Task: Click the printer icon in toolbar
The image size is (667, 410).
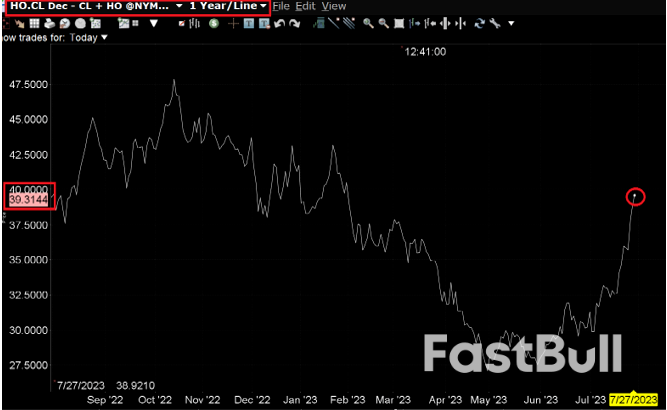Action: tap(49, 23)
